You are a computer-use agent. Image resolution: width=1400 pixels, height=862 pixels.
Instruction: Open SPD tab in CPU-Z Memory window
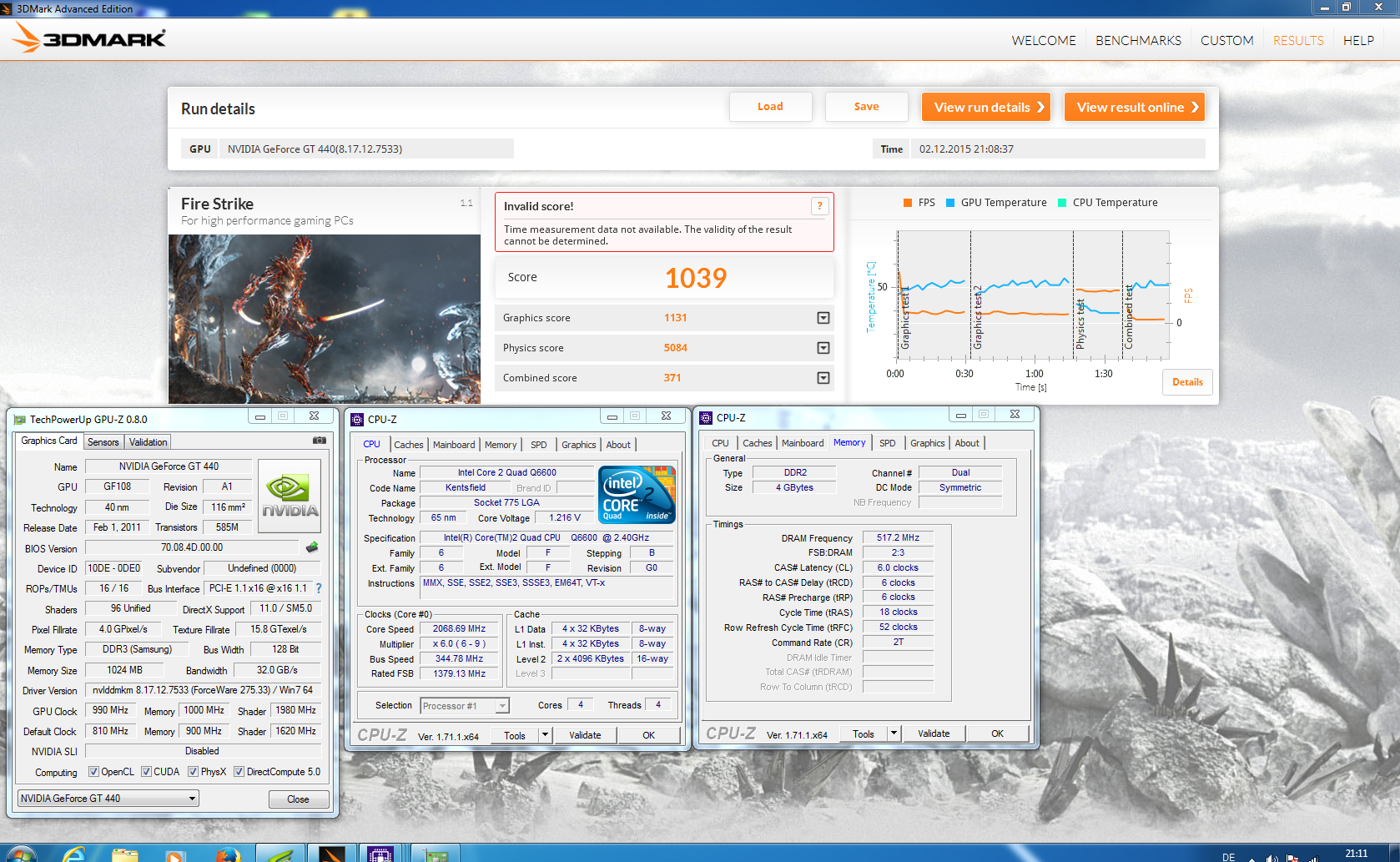(x=888, y=443)
